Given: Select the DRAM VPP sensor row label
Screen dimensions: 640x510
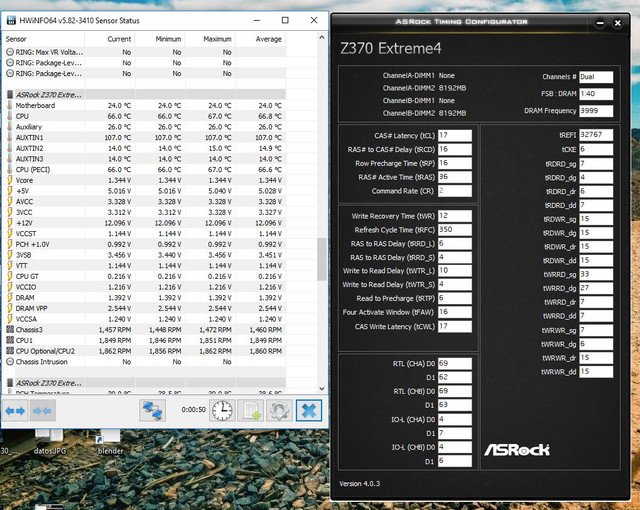Looking at the screenshot, I should tap(31, 308).
